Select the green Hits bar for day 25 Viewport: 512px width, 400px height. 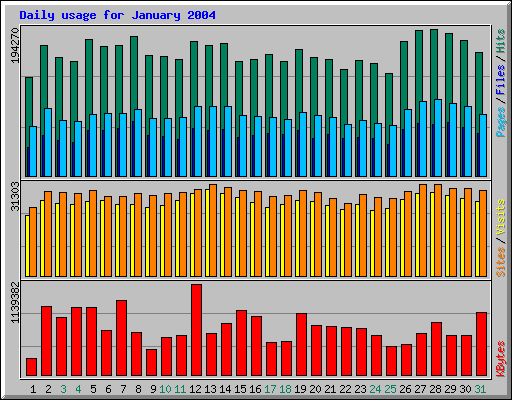[389, 98]
